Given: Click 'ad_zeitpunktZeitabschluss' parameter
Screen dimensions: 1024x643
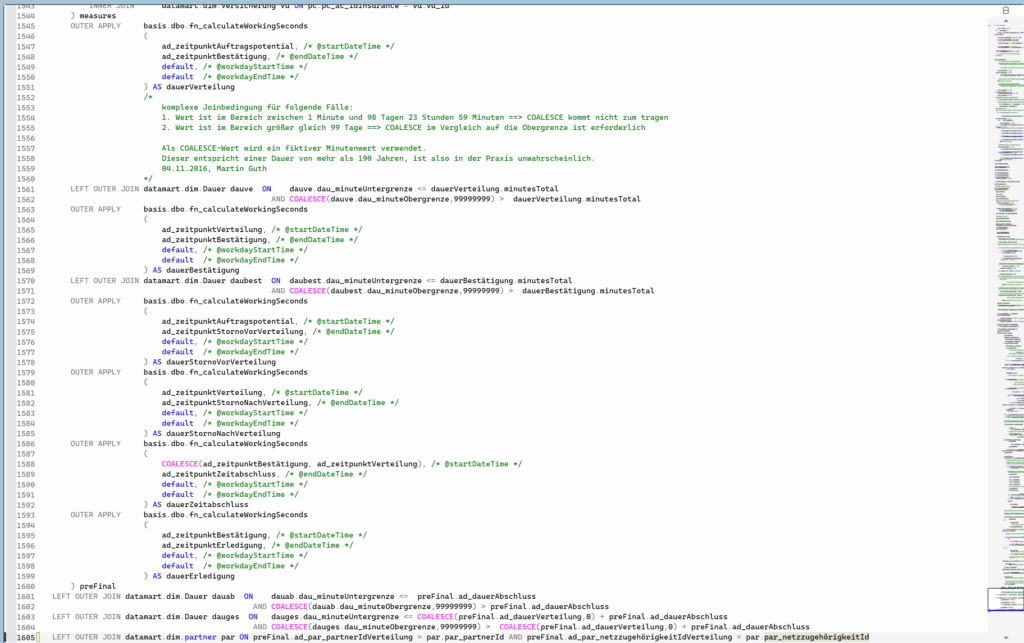Looking at the screenshot, I should (219, 475).
